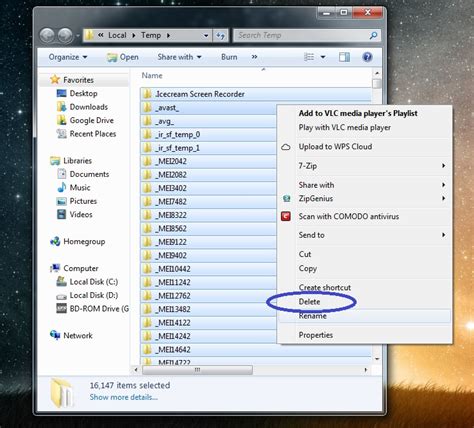Viewport: 474px width, 428px height.
Task: Click the vertical scrollbar down arrow
Action: (377, 359)
